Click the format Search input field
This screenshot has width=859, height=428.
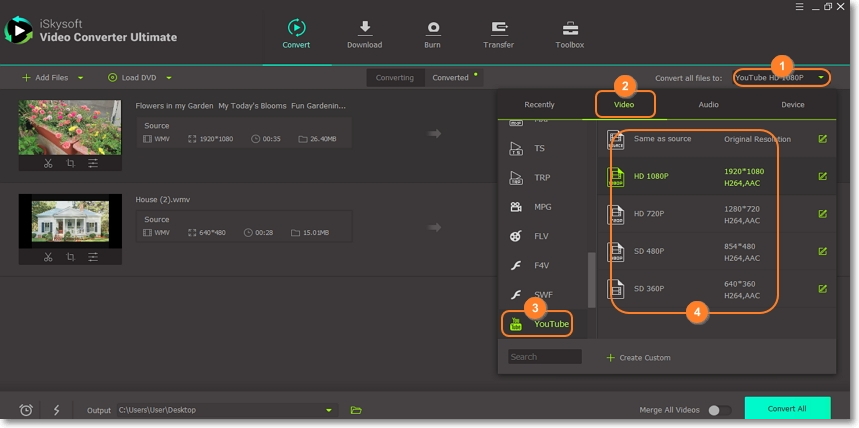point(544,357)
